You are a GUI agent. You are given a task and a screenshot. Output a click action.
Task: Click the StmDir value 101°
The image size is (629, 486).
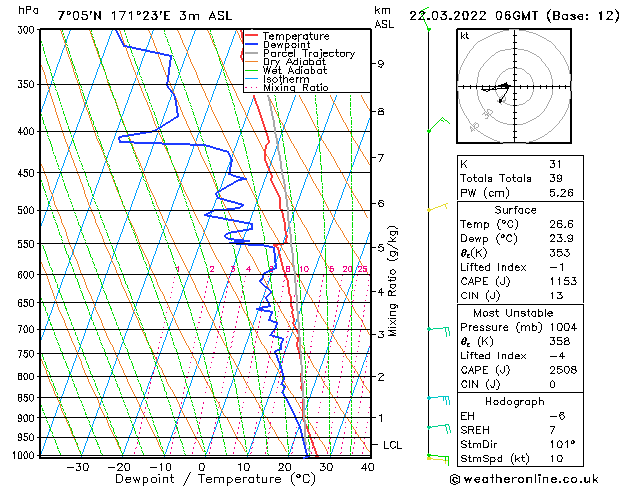562,445
